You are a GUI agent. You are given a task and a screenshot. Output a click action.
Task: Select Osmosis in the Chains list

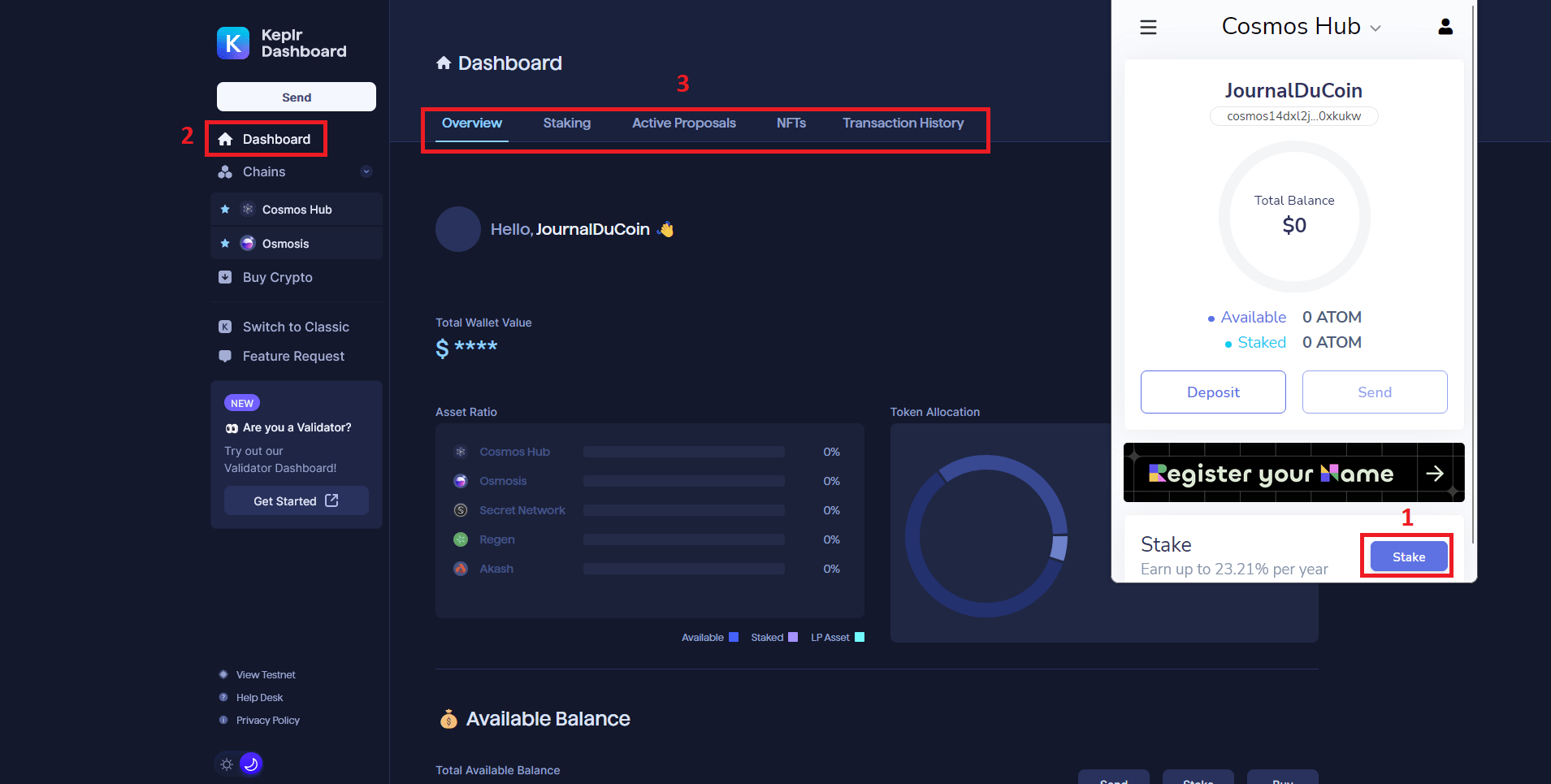(x=297, y=244)
